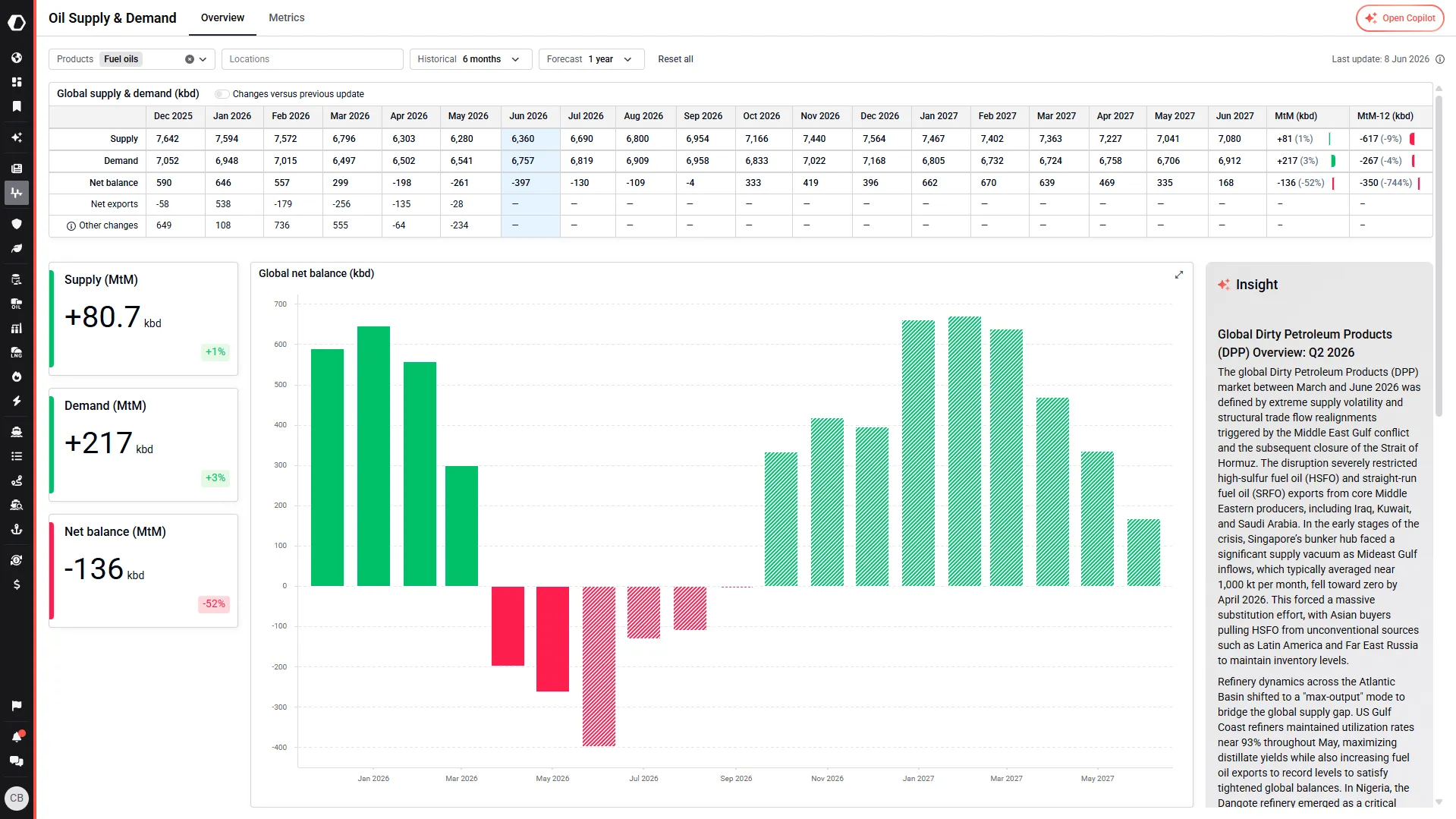1456x819 pixels.
Task: Click the Insight panel scroll-down arrow
Action: (1439, 802)
